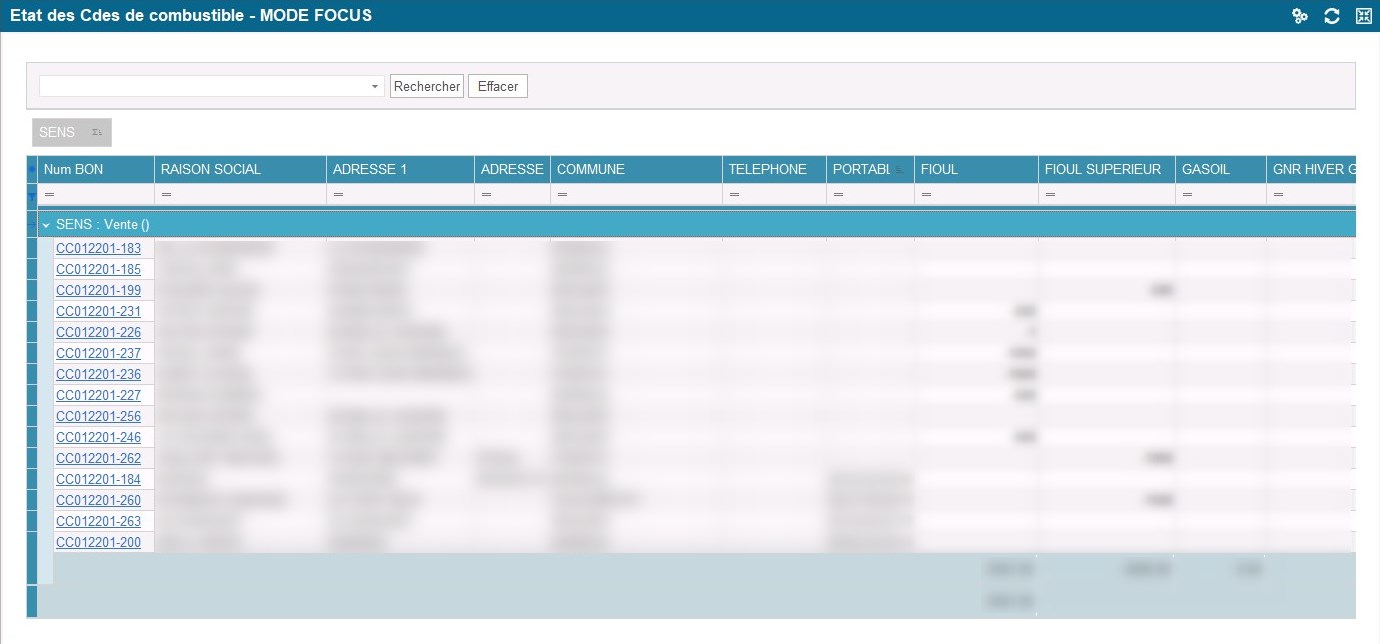This screenshot has height=644, width=1380.
Task: Open the search field dropdown arrow
Action: click(374, 86)
